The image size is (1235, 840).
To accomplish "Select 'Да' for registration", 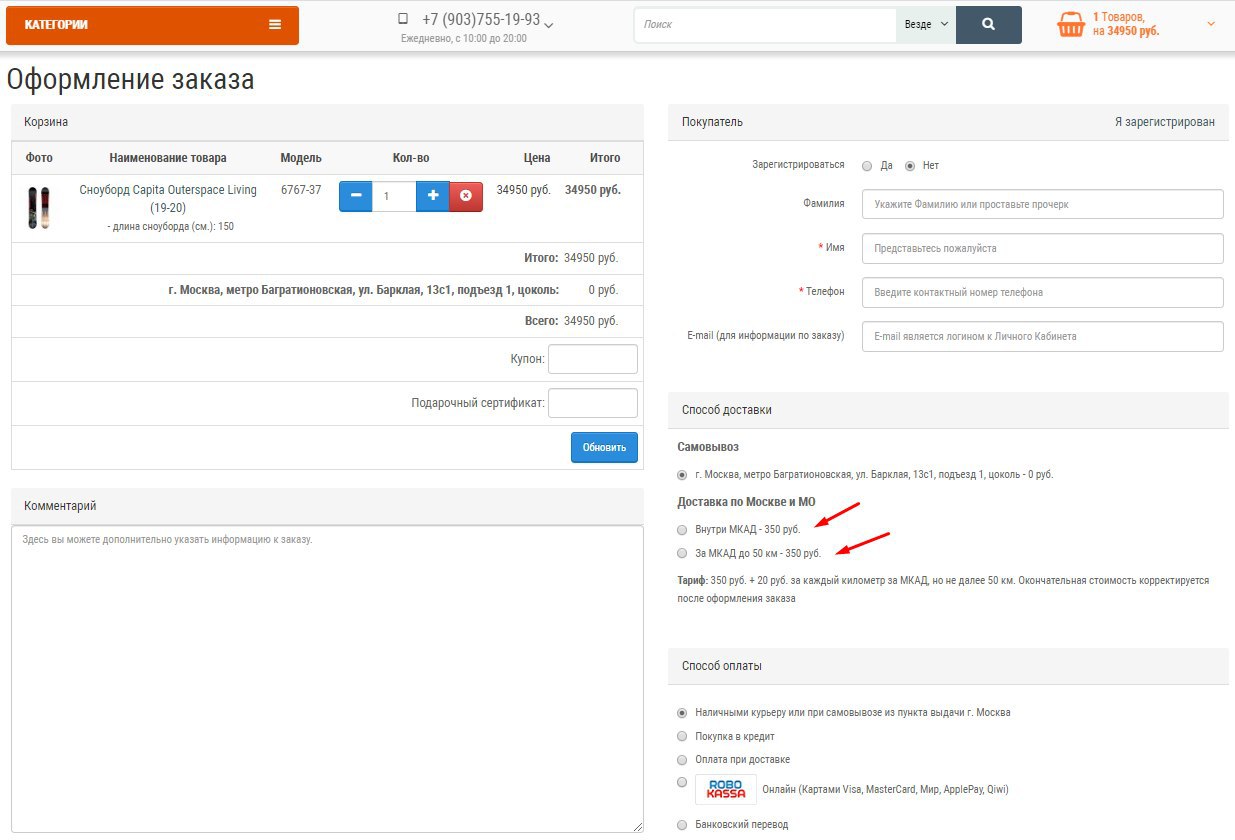I will [x=867, y=166].
